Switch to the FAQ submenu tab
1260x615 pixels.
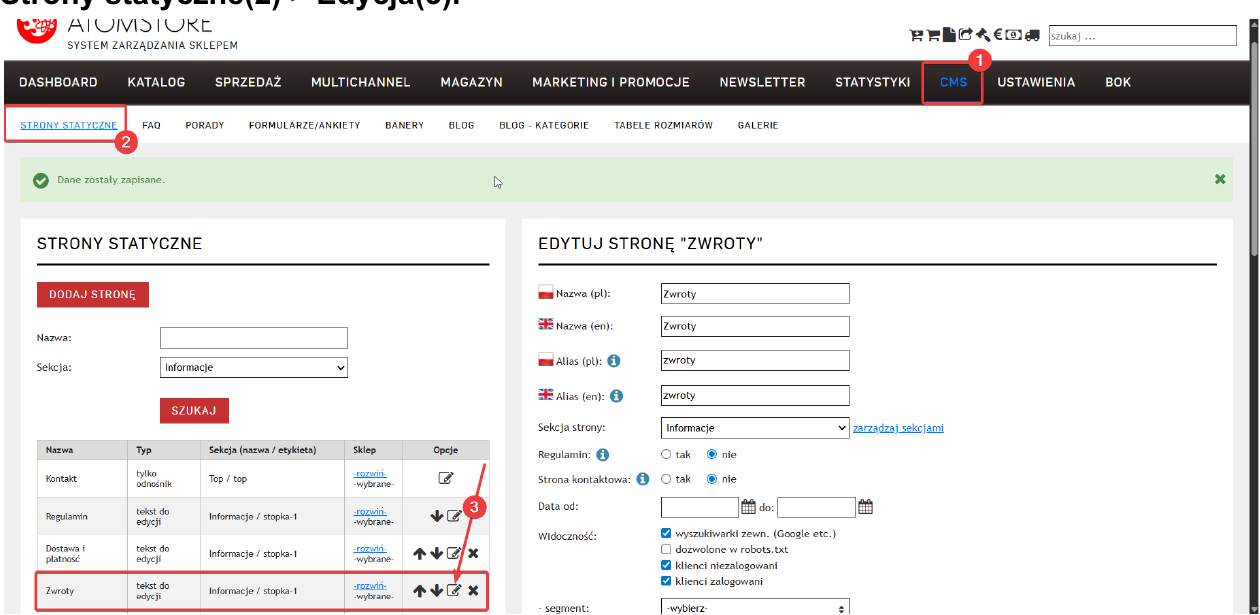click(x=151, y=125)
